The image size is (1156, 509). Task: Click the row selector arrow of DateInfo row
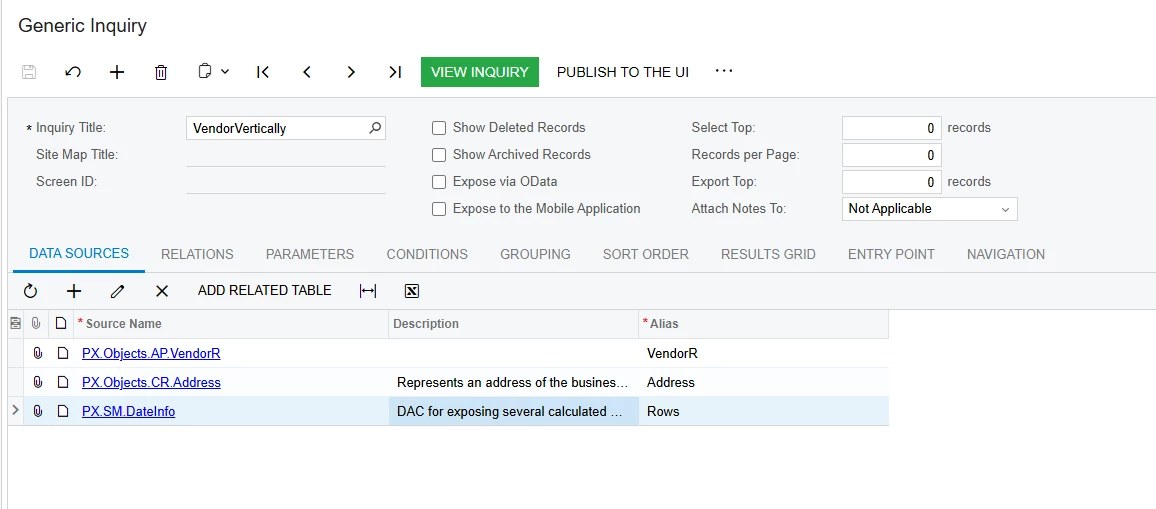[x=15, y=410]
